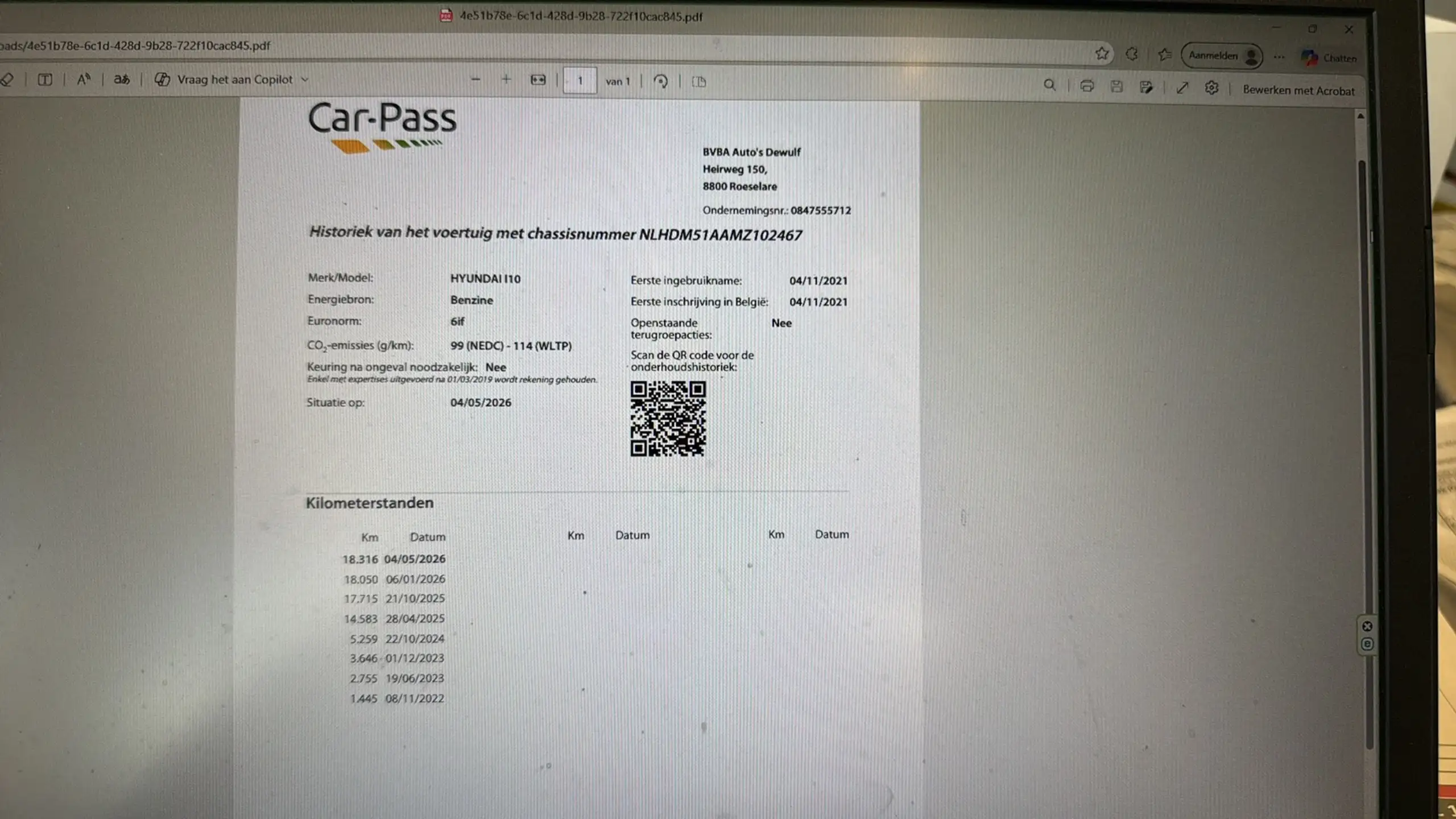Click the Openstaande terugroepacties value Nee
Viewport: 1456px width, 819px height.
coord(781,323)
